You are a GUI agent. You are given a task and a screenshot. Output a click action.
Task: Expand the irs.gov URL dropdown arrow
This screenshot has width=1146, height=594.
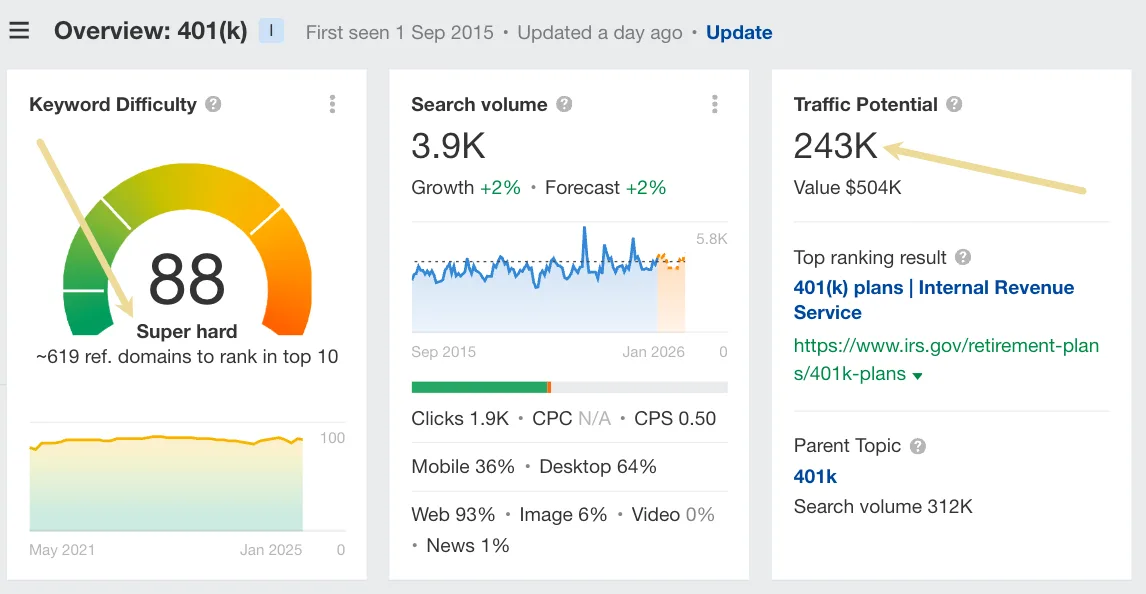[x=917, y=376]
